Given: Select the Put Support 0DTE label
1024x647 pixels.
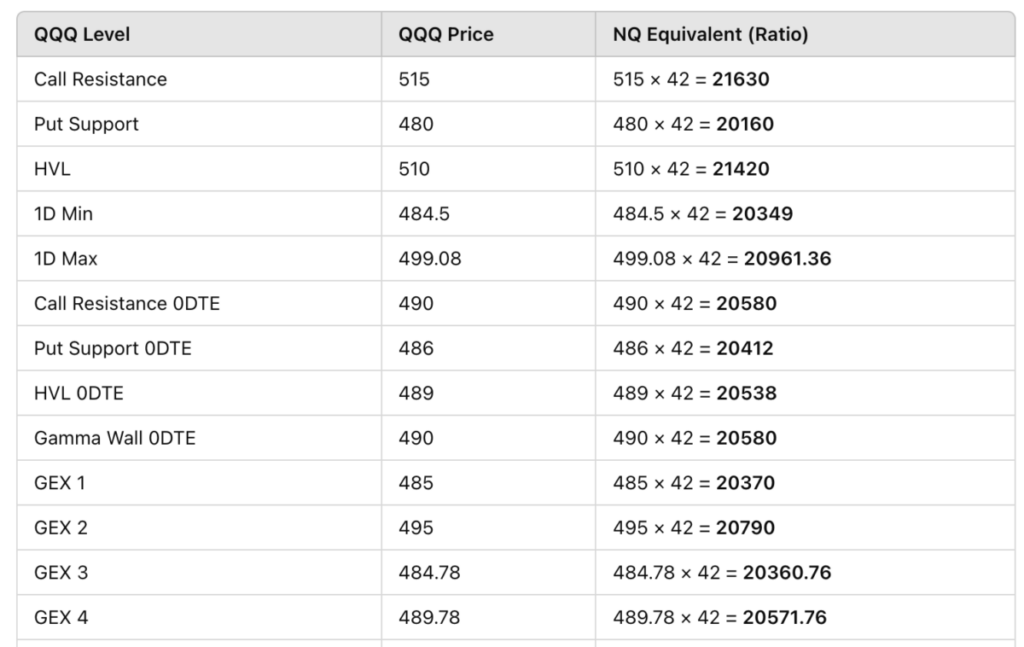Looking at the screenshot, I should 113,348.
